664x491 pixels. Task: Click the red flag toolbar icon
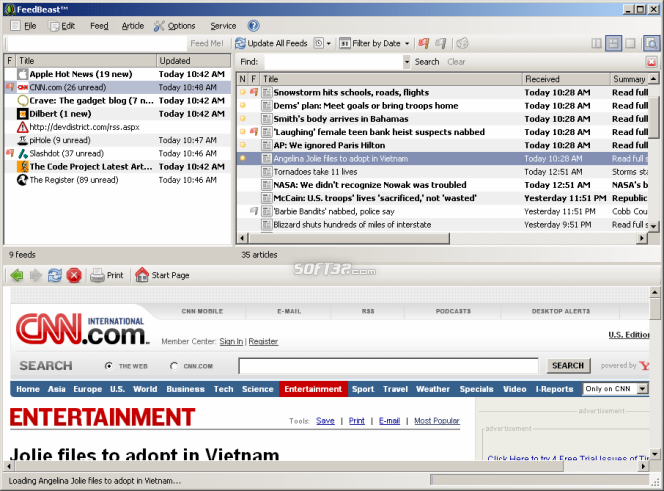(x=423, y=43)
